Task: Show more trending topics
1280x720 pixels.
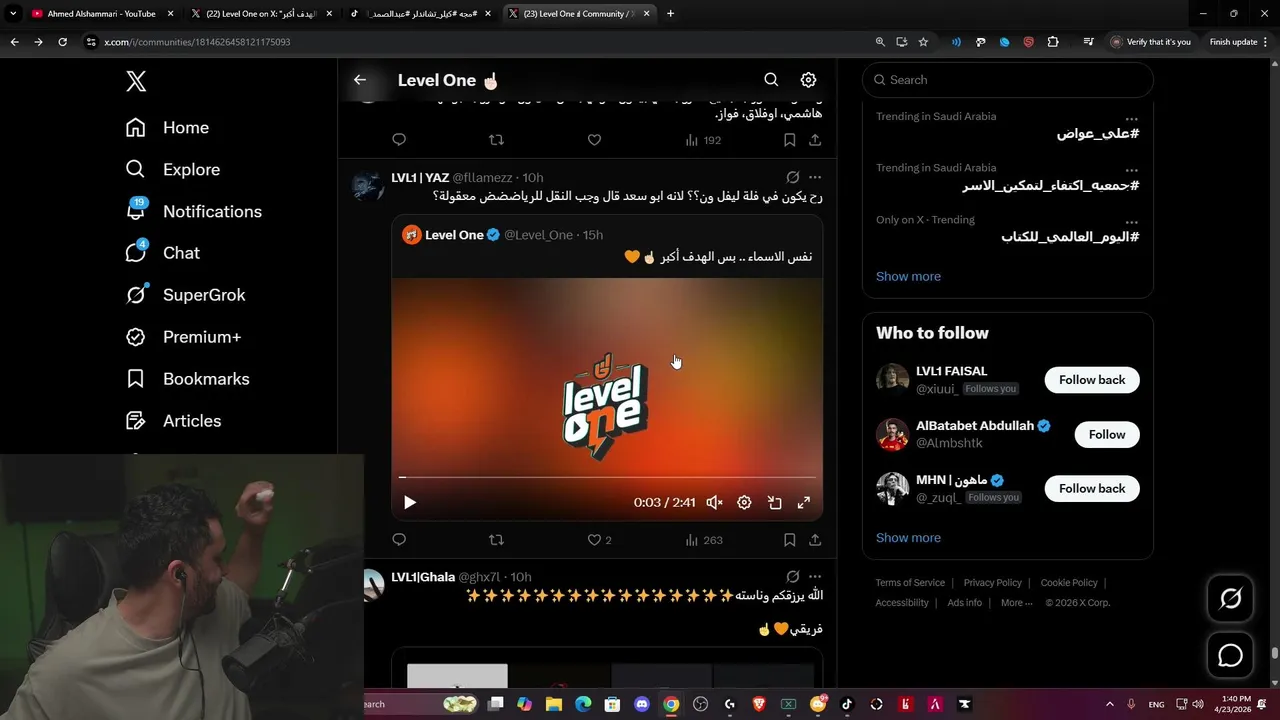Action: click(908, 277)
